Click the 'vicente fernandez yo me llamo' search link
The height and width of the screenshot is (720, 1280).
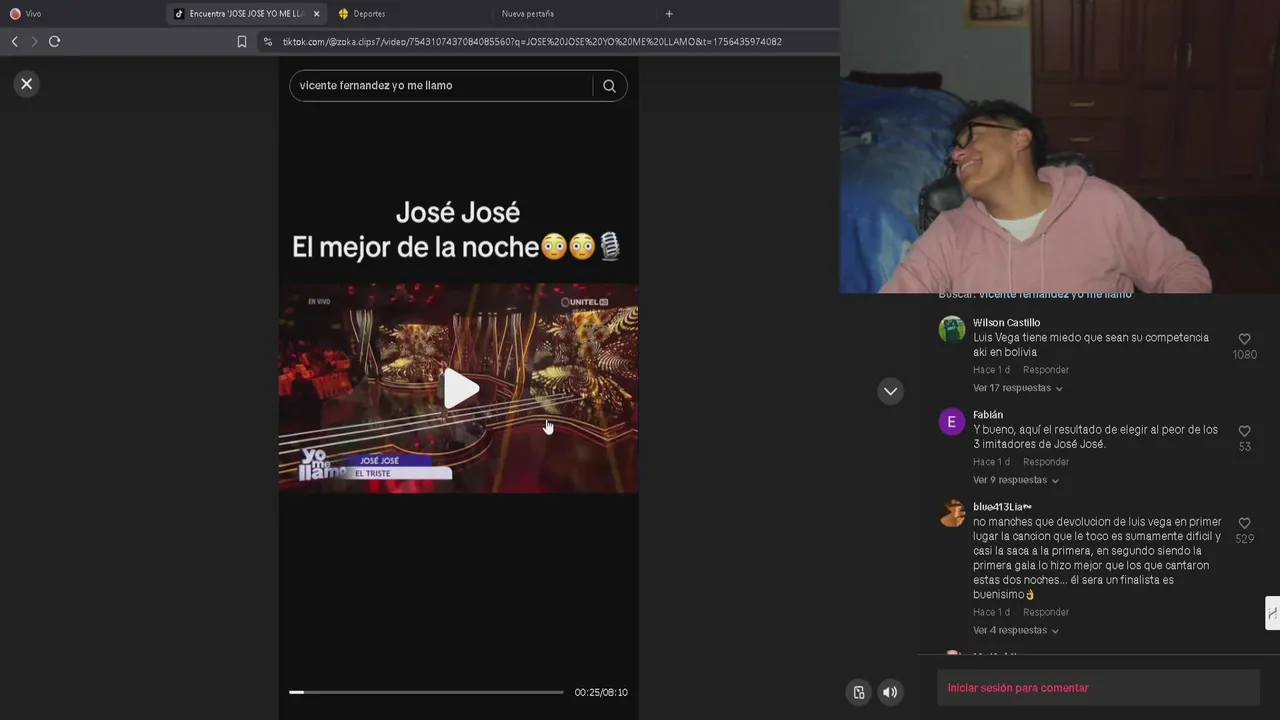[1055, 294]
